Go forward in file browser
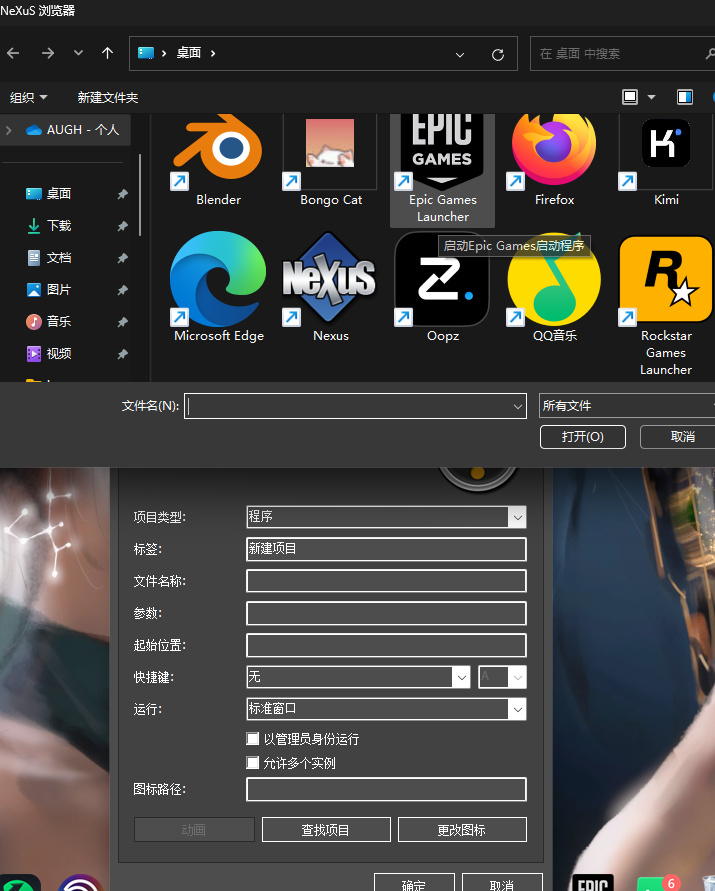 (48, 53)
